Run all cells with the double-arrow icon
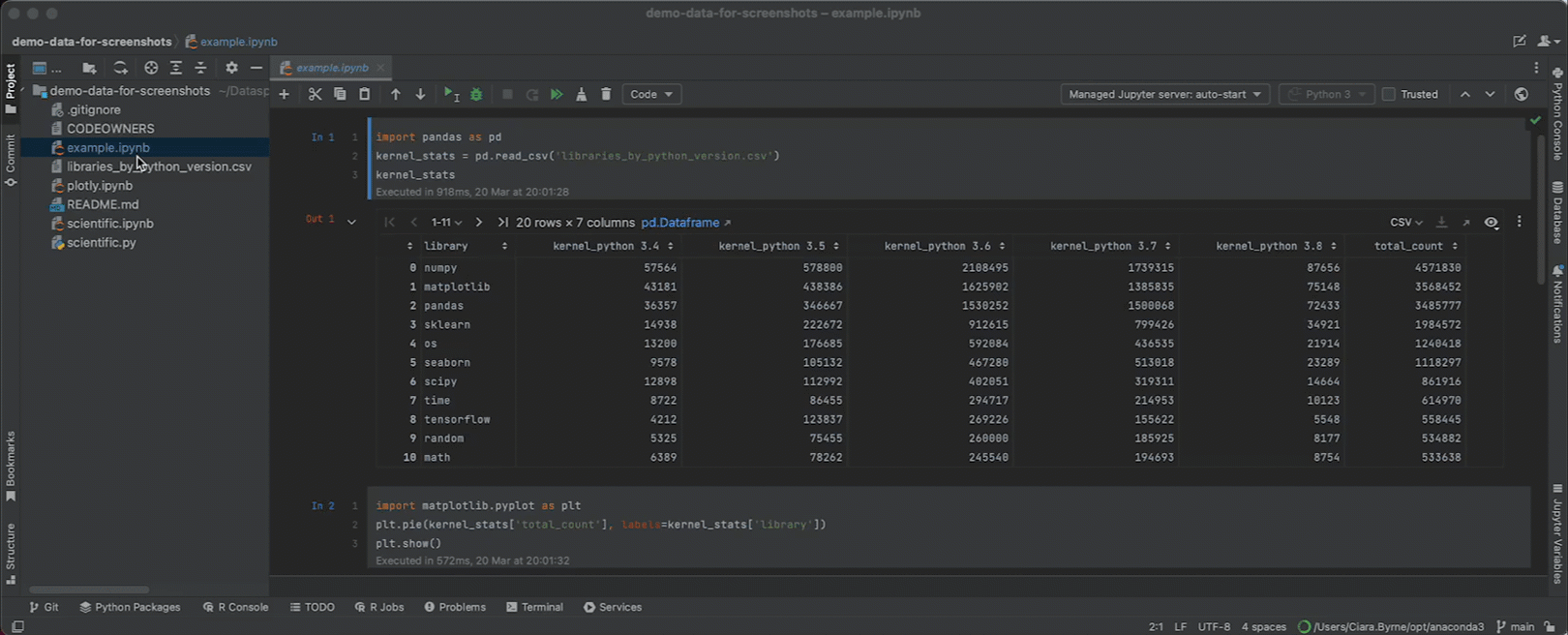Screen dimensions: 1568x635 pos(557,95)
